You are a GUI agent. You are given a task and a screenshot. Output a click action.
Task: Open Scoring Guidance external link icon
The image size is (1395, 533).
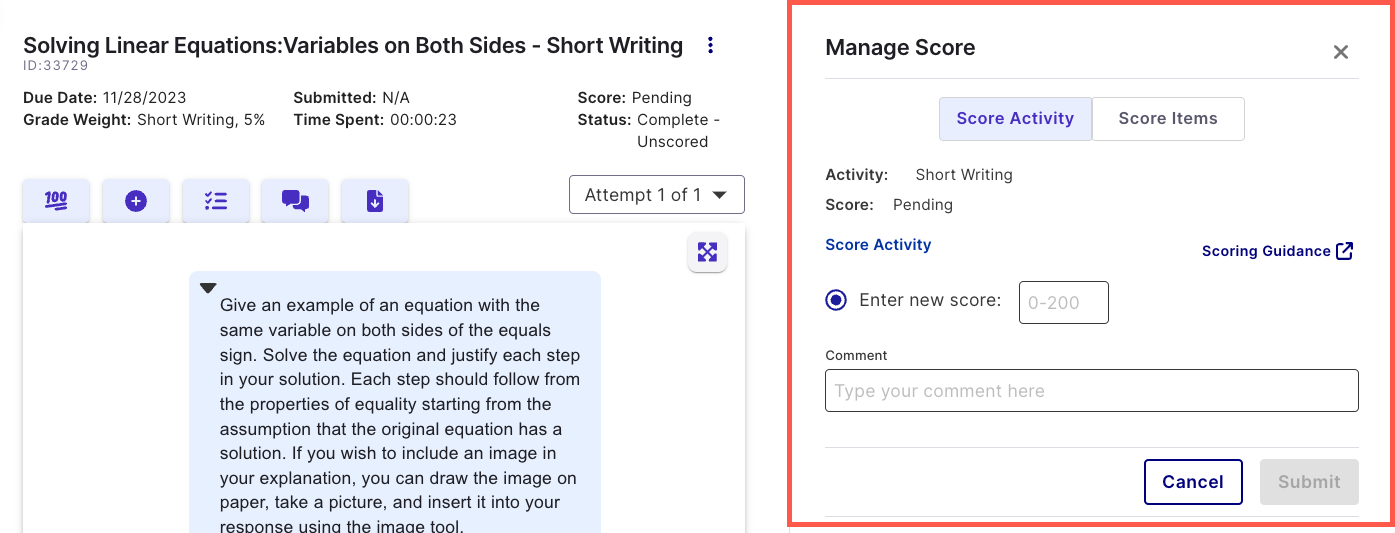[1345, 251]
